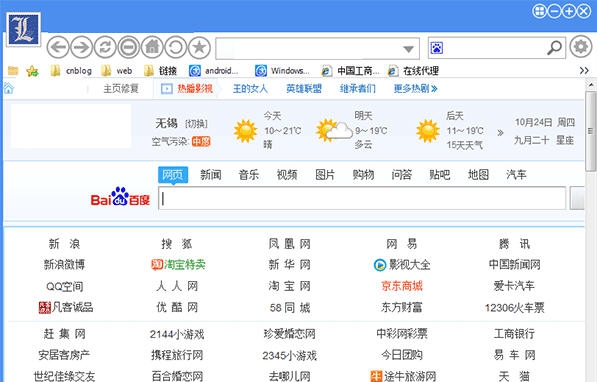Image resolution: width=597 pixels, height=382 pixels.
Task: Click the browser L logo
Action: pos(23,30)
